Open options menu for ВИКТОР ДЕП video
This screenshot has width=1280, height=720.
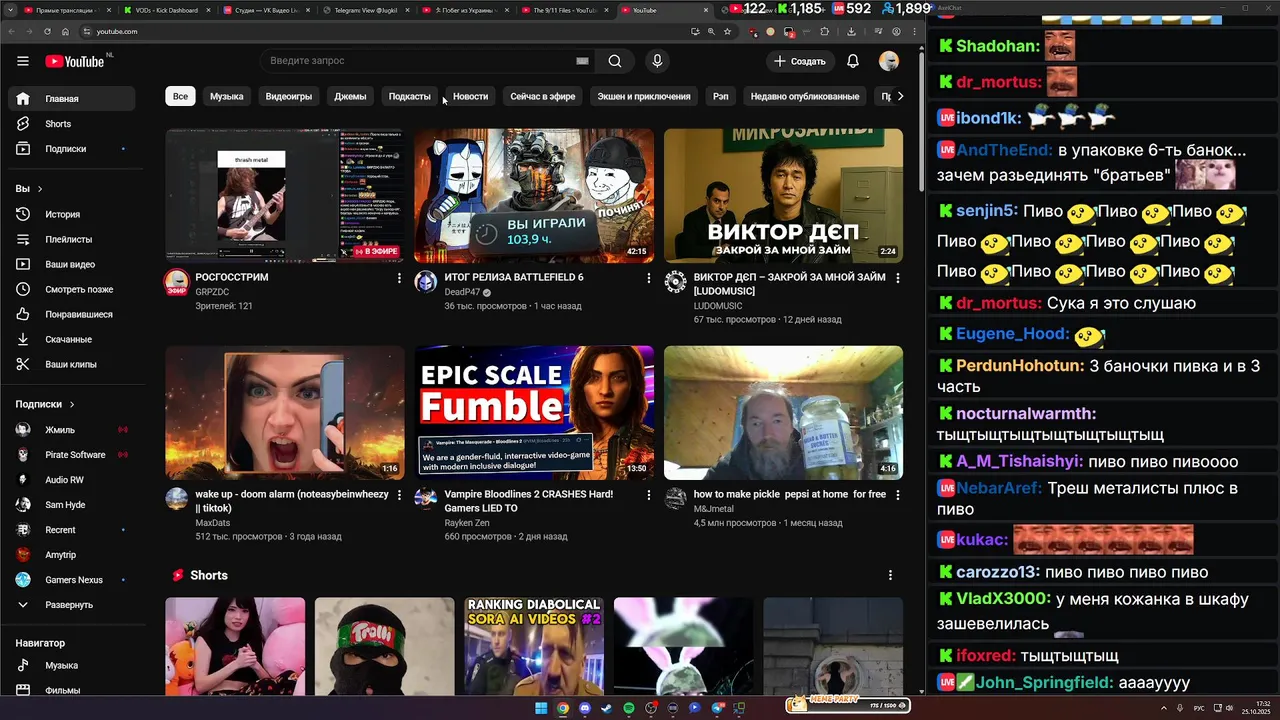click(x=897, y=278)
